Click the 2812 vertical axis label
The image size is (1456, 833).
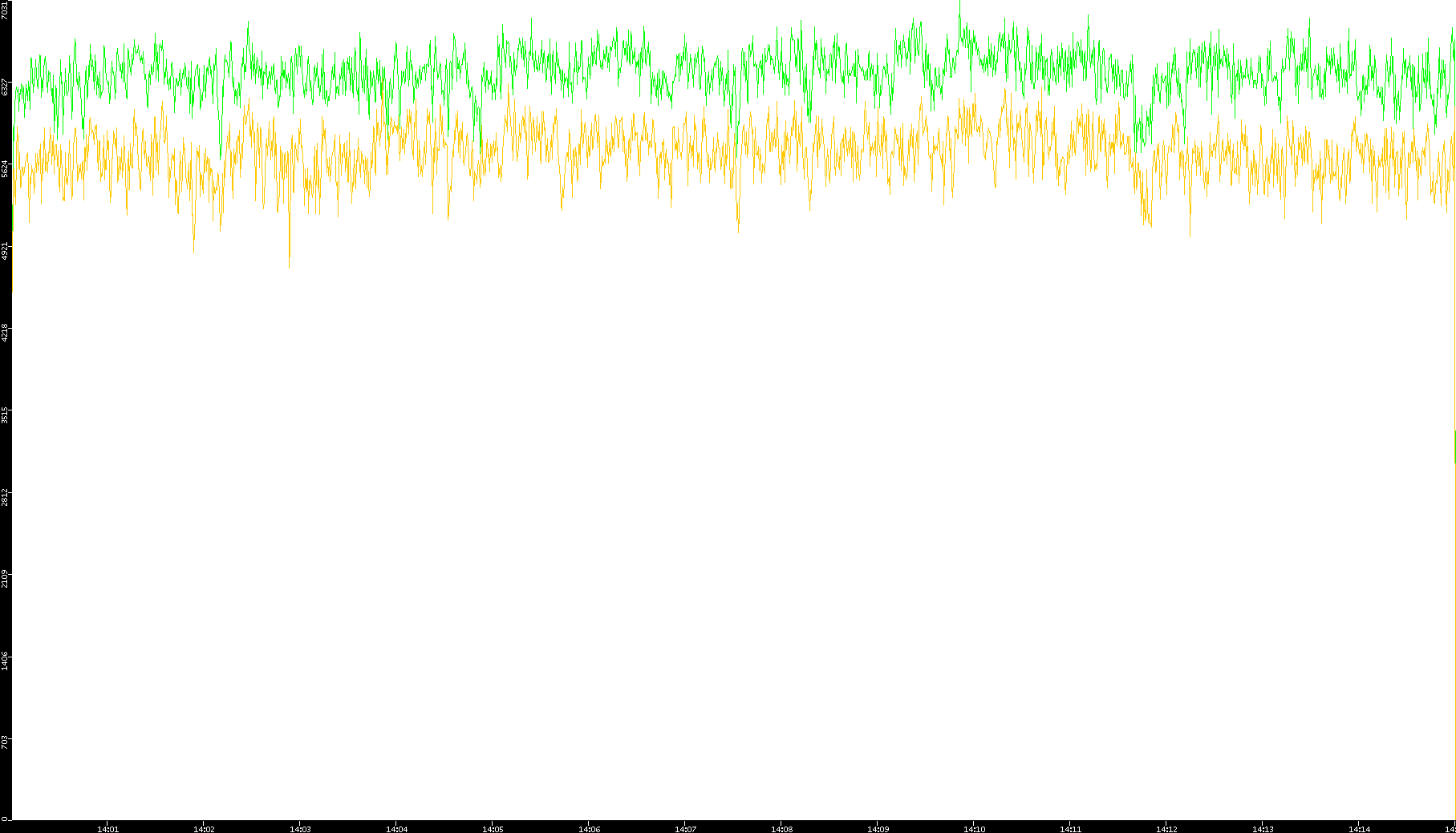[6, 496]
